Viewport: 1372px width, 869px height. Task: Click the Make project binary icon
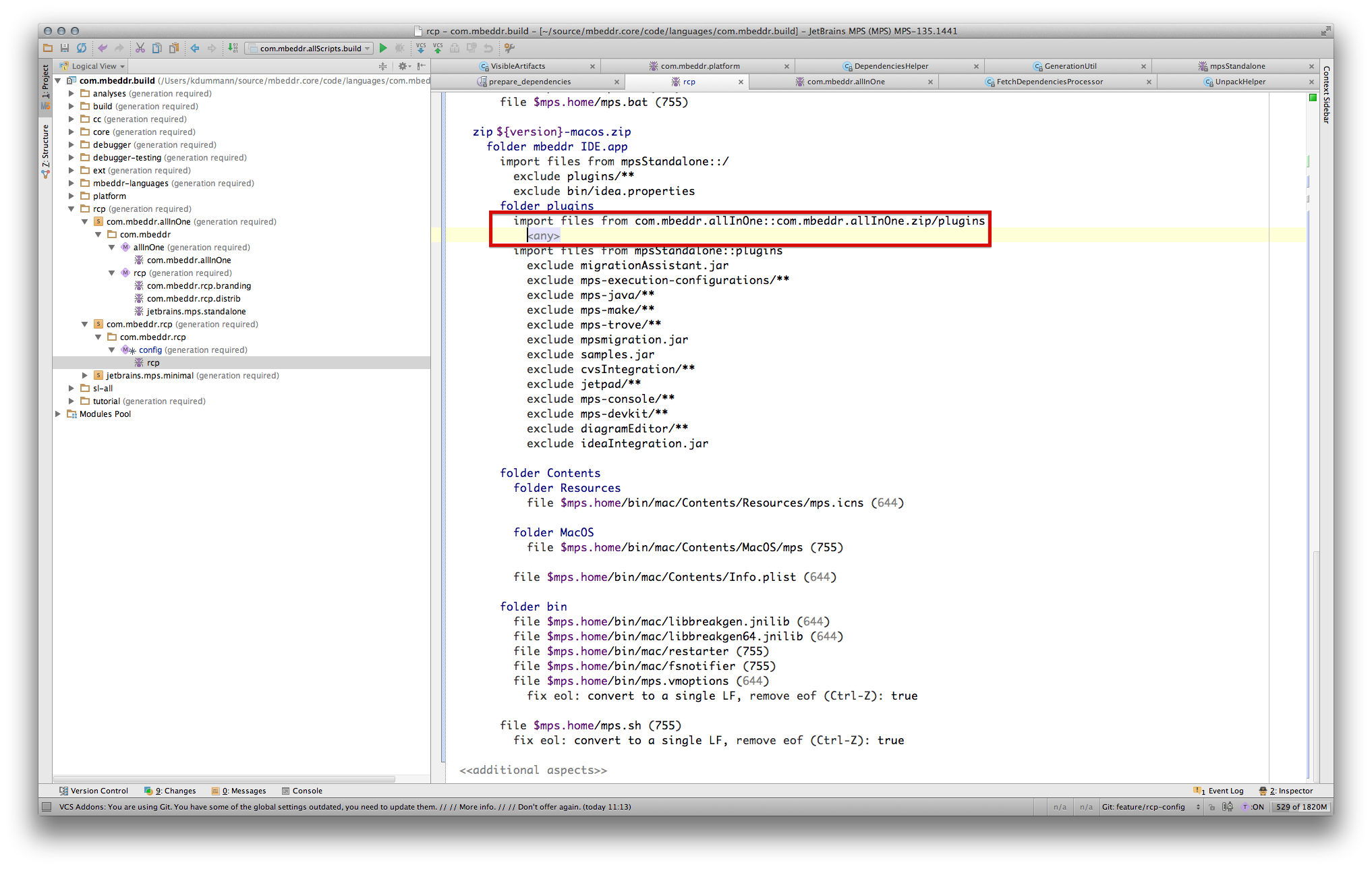pos(233,48)
